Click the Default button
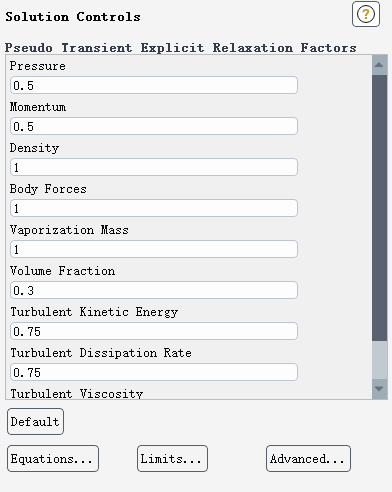Image resolution: width=392 pixels, height=492 pixels. click(x=35, y=422)
